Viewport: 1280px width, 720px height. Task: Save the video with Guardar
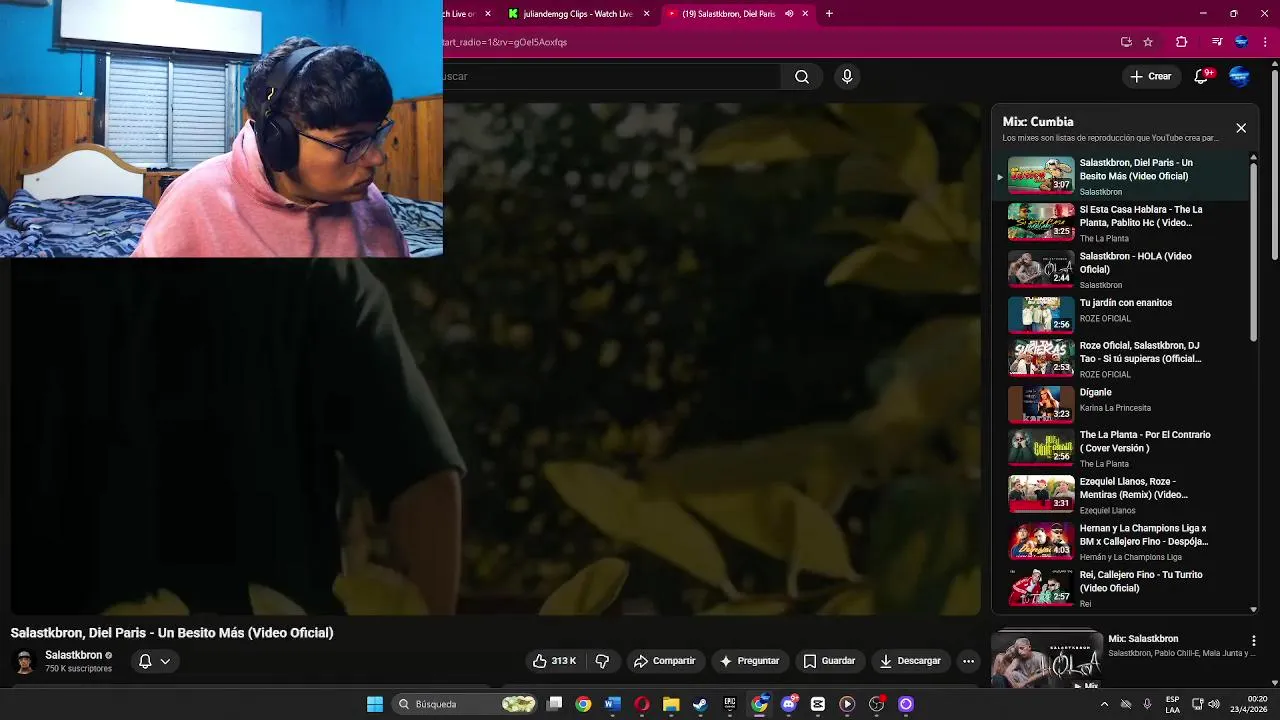point(829,661)
